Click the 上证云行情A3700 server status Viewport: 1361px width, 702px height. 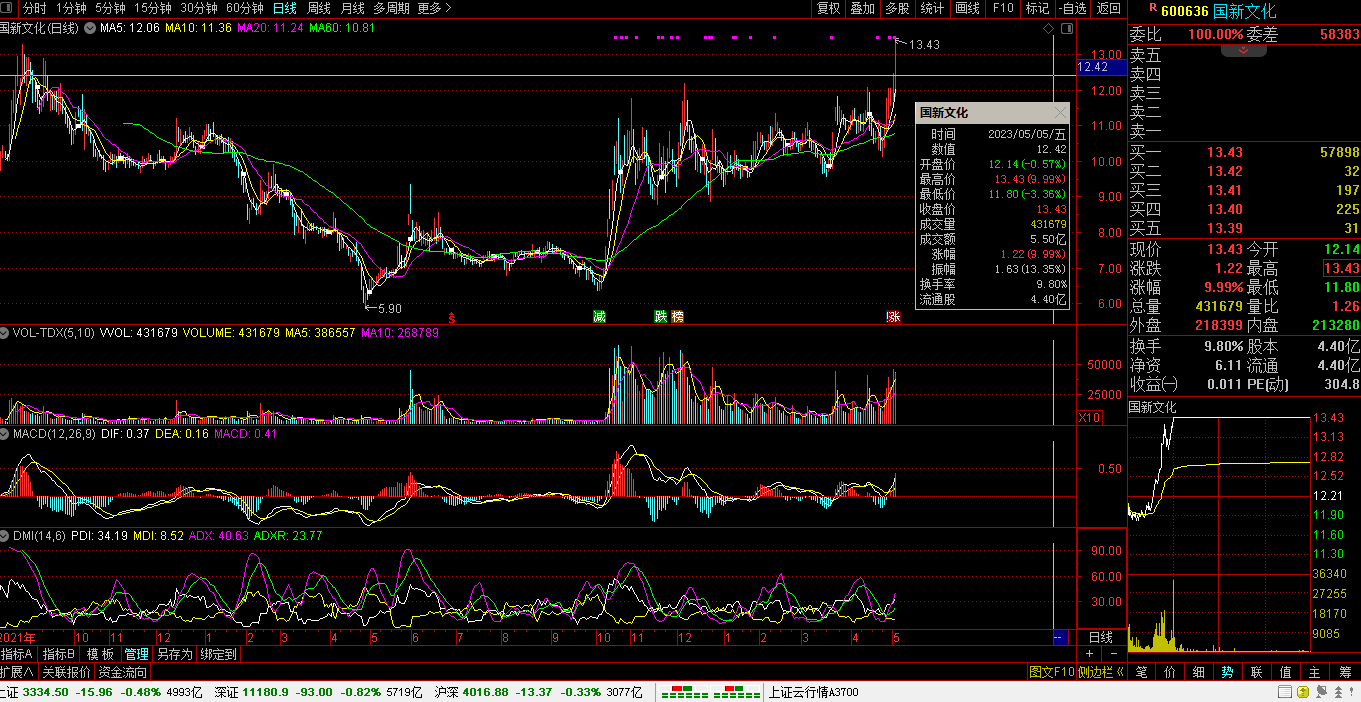click(813, 692)
